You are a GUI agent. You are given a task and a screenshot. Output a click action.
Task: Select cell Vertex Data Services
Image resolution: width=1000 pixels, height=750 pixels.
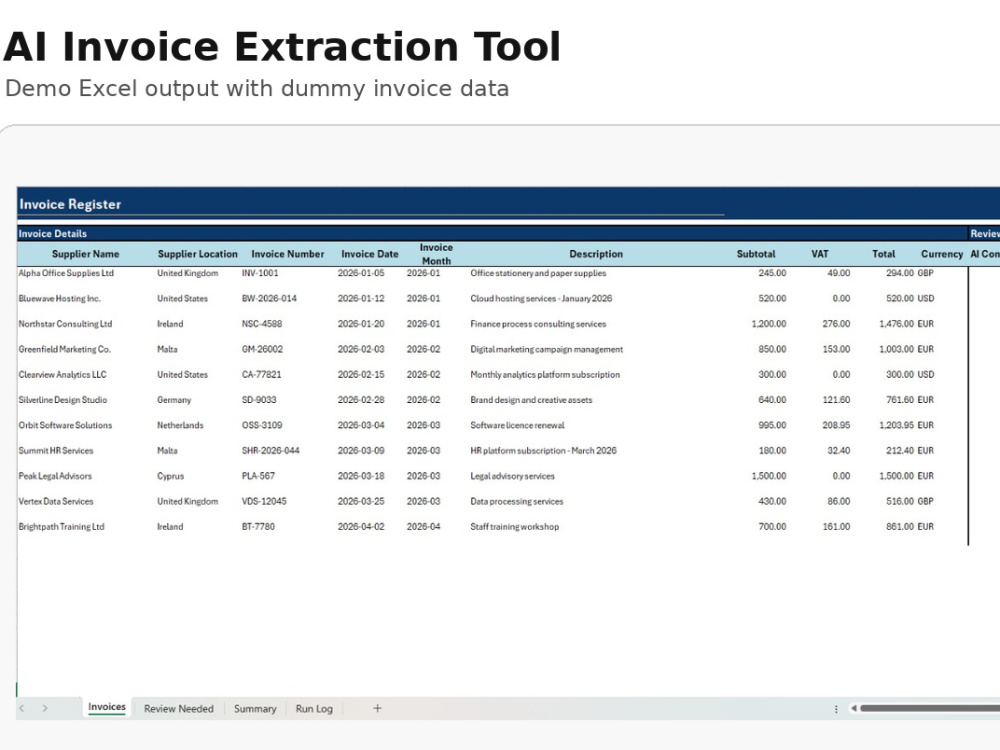[56, 502]
